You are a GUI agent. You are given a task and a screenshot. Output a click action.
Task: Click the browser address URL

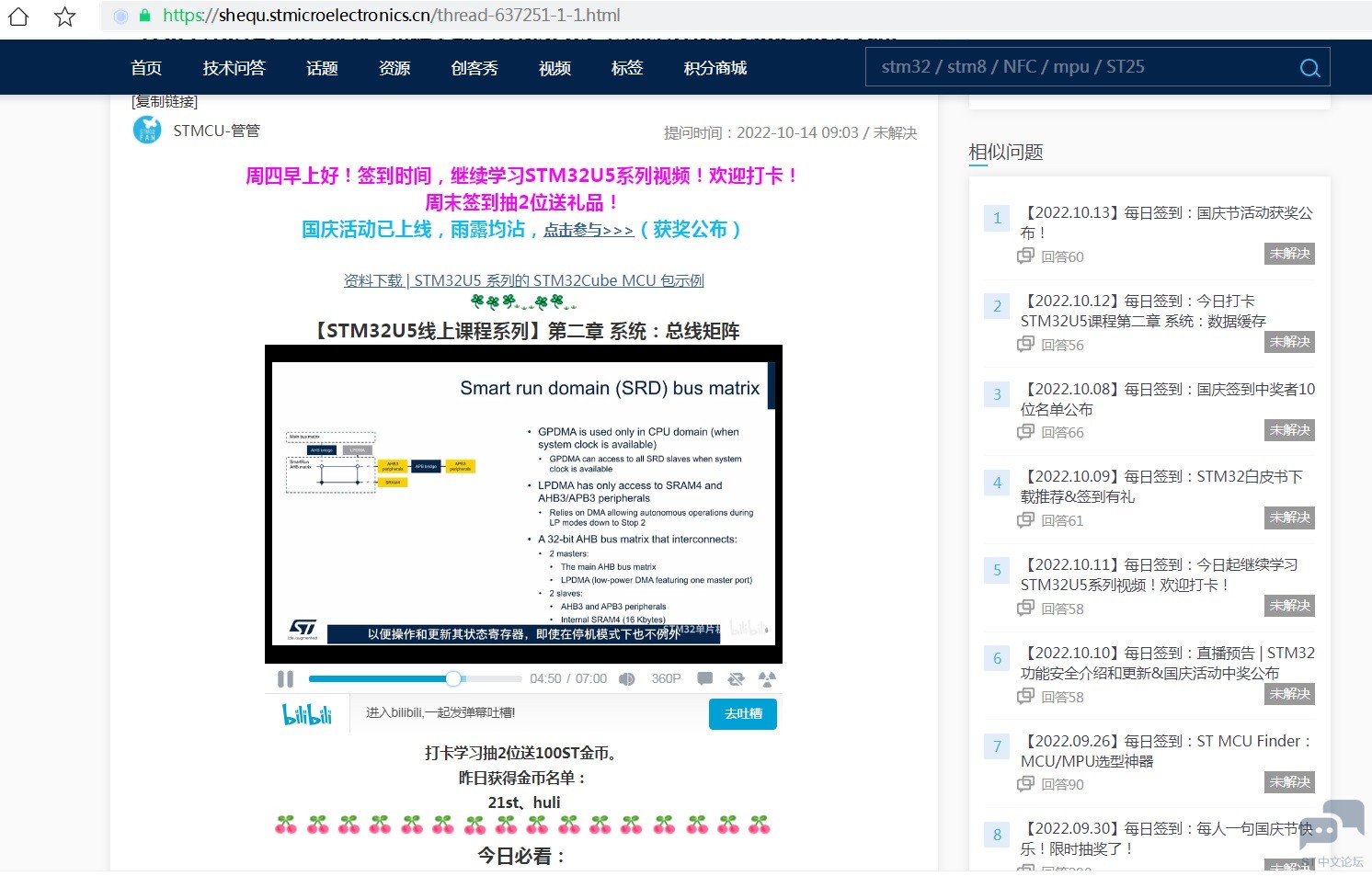point(392,16)
